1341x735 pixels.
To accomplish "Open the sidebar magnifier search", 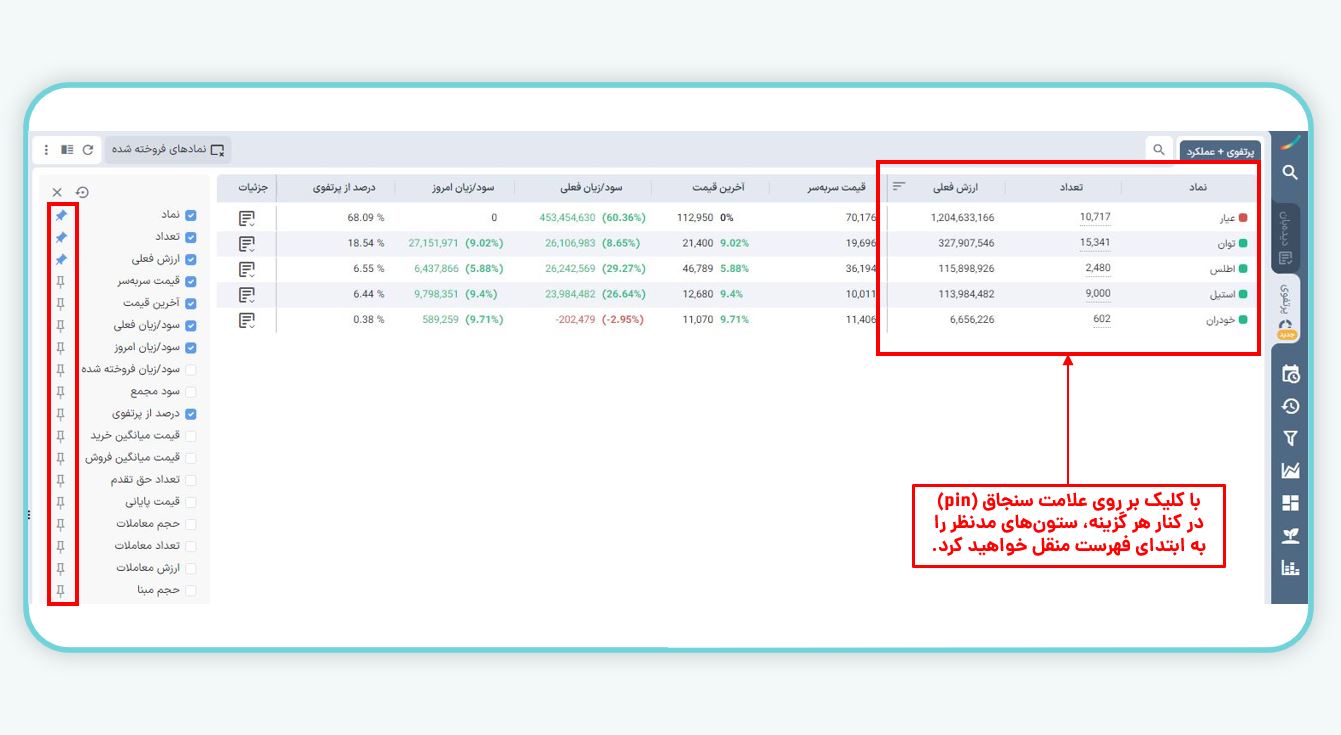I will click(1290, 173).
